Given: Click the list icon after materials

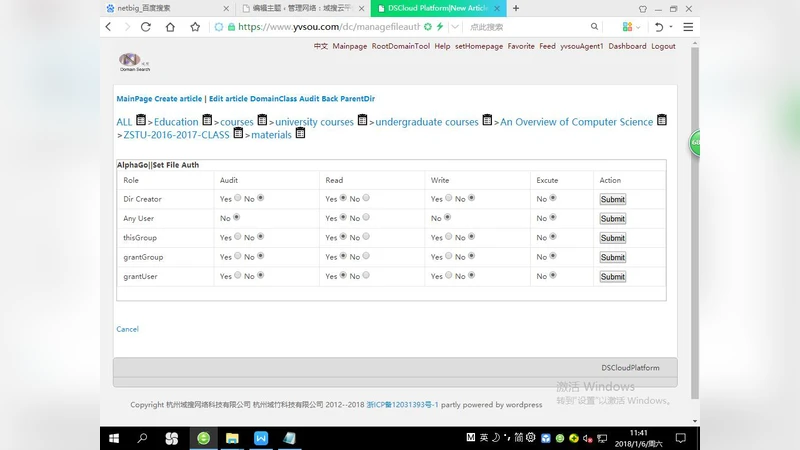Looking at the screenshot, I should tap(300, 134).
